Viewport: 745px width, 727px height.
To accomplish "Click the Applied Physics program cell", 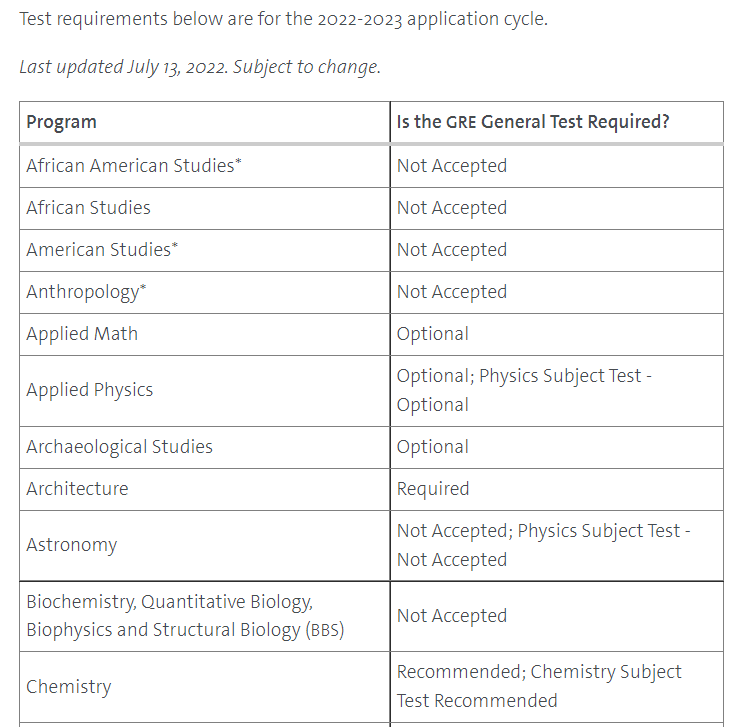I will [90, 390].
